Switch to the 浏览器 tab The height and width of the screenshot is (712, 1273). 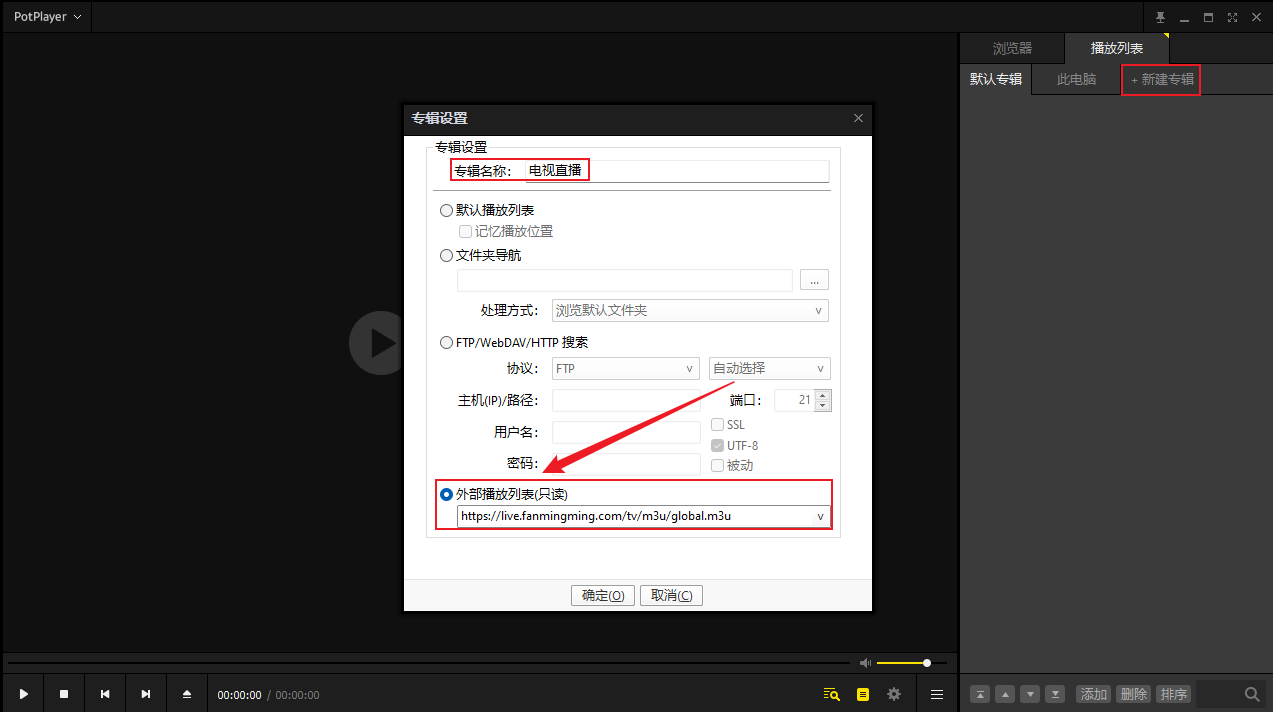point(1012,48)
